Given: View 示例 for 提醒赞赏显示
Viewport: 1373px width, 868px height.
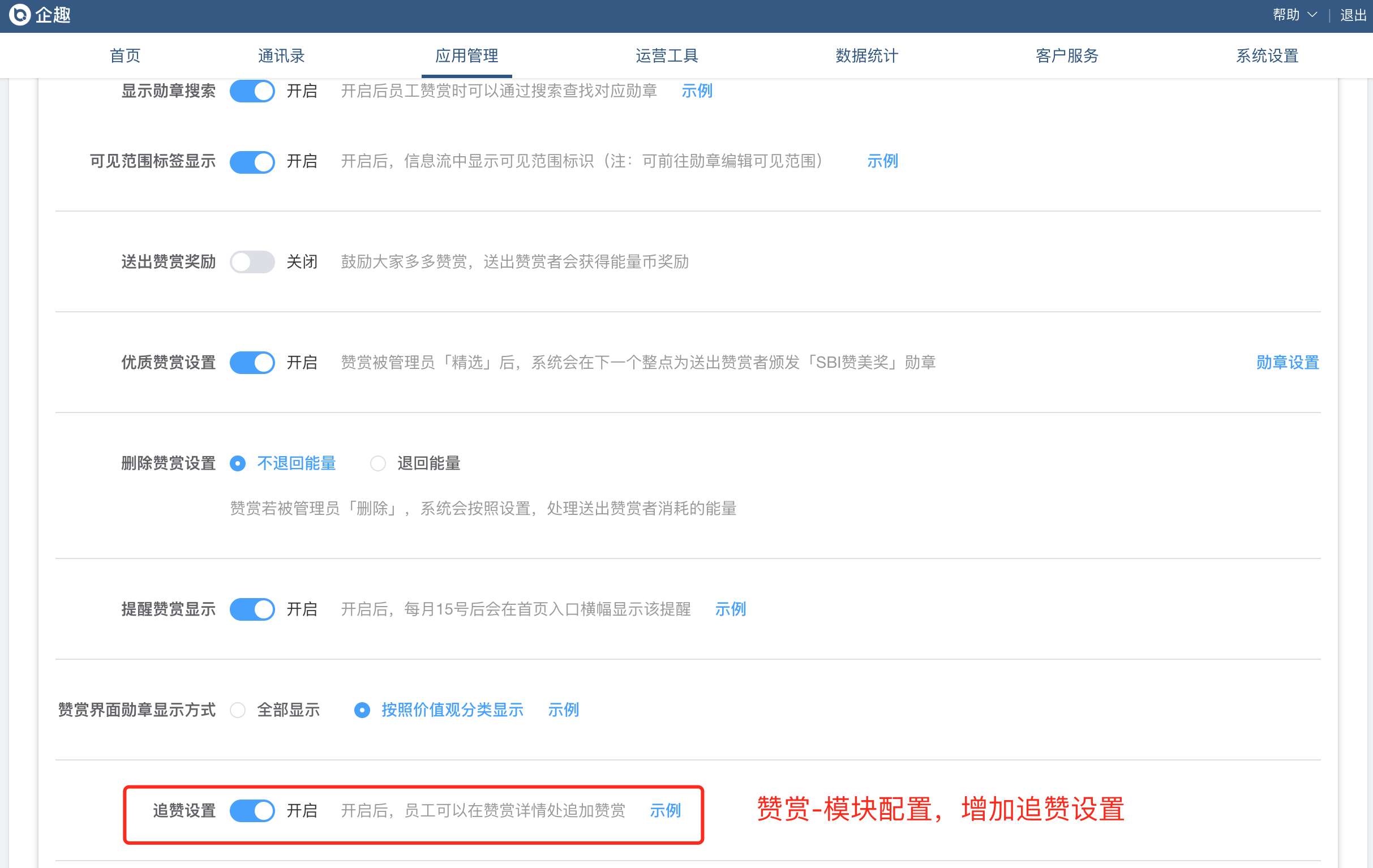Looking at the screenshot, I should point(730,609).
